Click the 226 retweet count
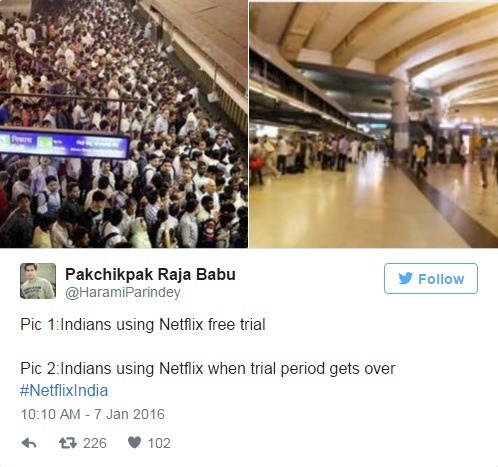Viewport: 498px width, 467px height. 95,443
